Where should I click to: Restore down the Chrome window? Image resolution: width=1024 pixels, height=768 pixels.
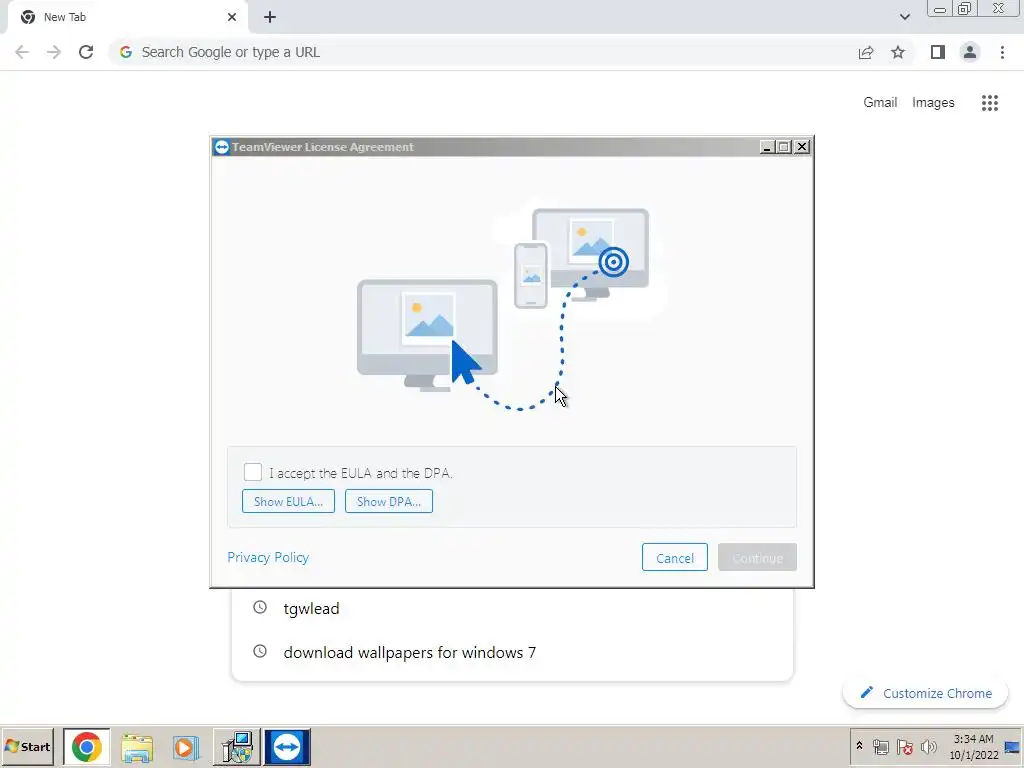click(x=965, y=9)
